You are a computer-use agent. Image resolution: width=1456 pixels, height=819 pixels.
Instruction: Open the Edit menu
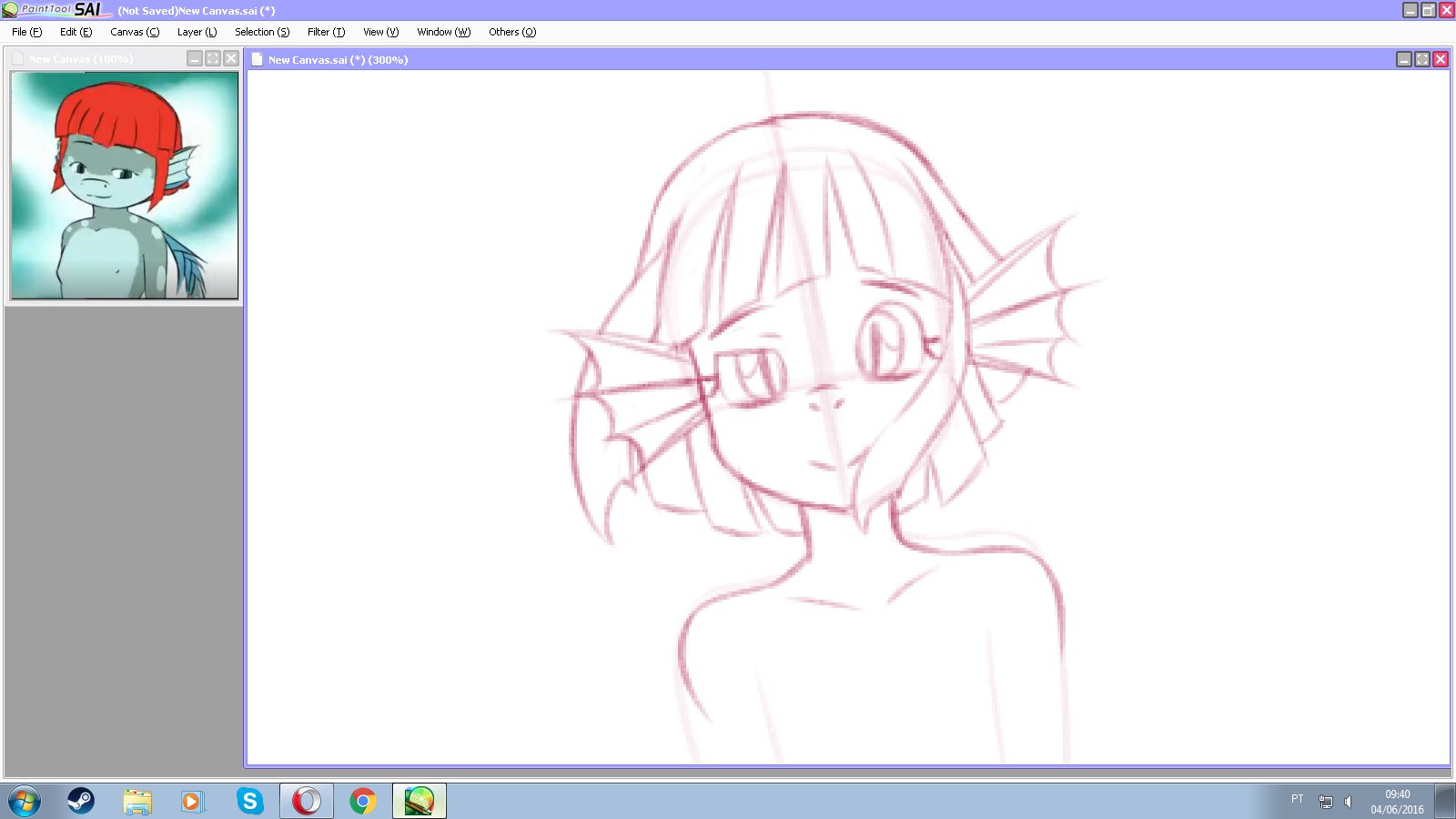(x=76, y=32)
